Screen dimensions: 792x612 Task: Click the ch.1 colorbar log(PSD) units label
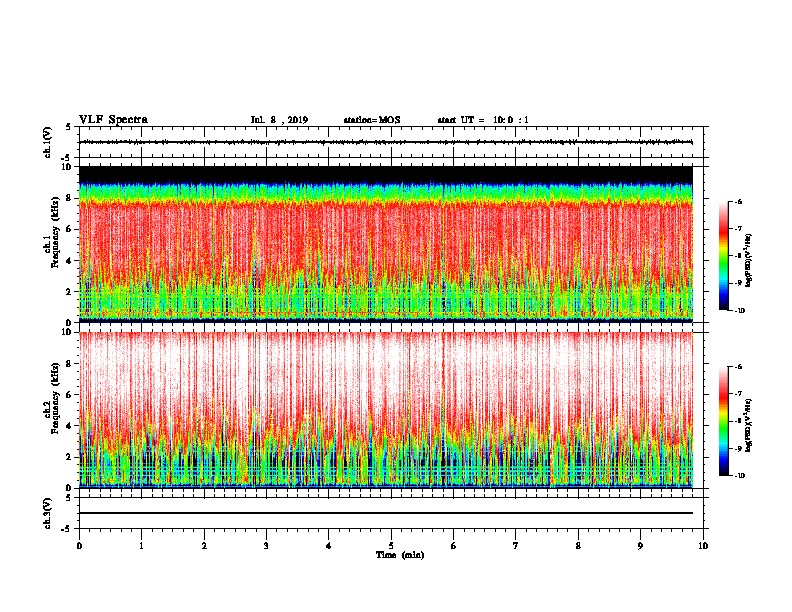[x=749, y=261]
